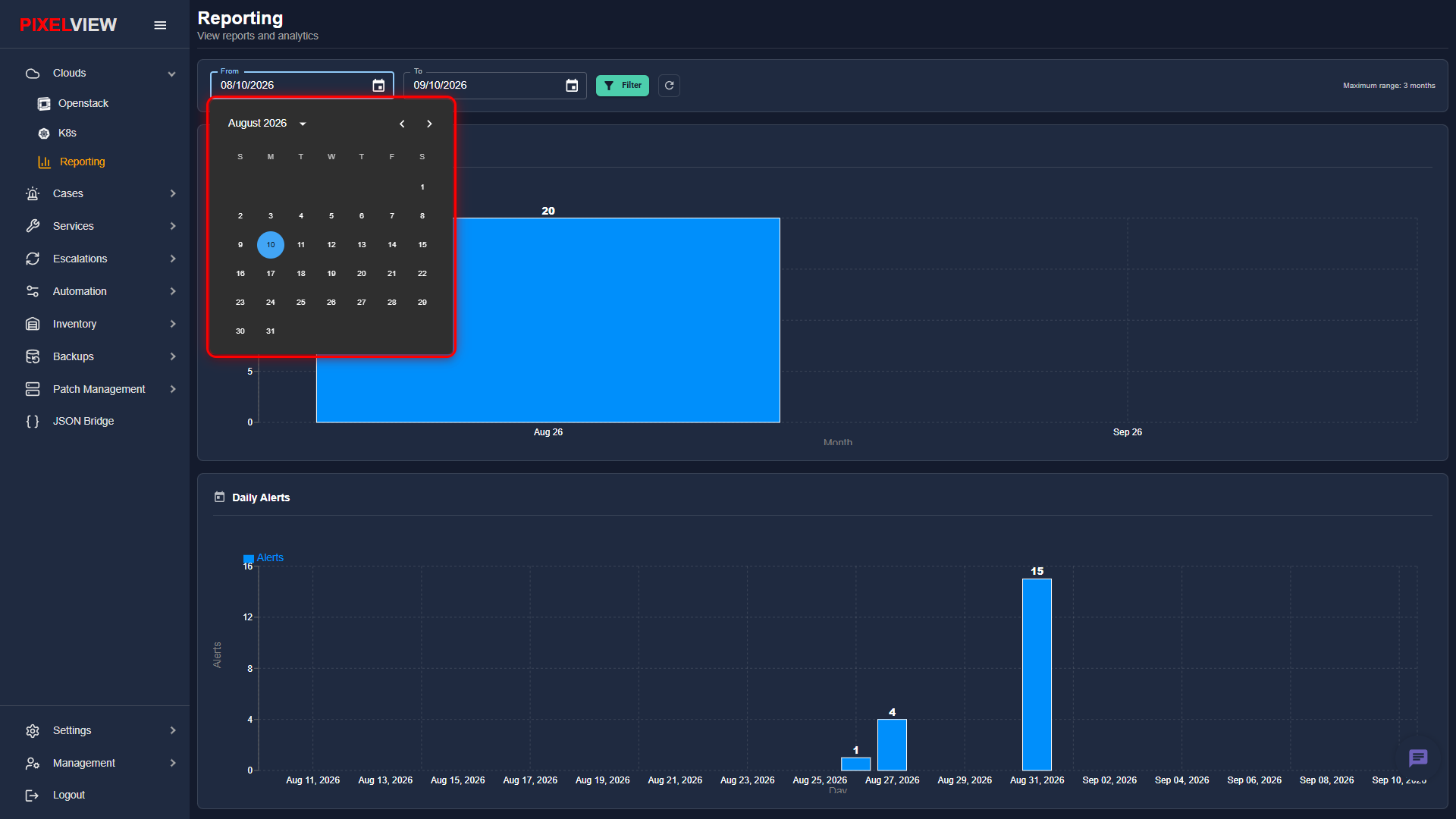This screenshot has width=1456, height=819.
Task: Click the refresh reset icon button
Action: point(669,86)
